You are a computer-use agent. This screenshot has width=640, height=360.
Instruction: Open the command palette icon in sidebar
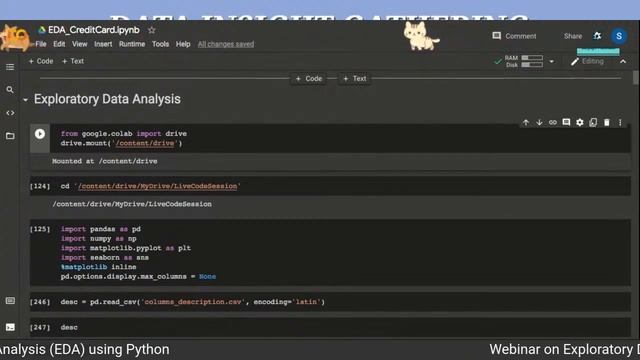[10, 301]
